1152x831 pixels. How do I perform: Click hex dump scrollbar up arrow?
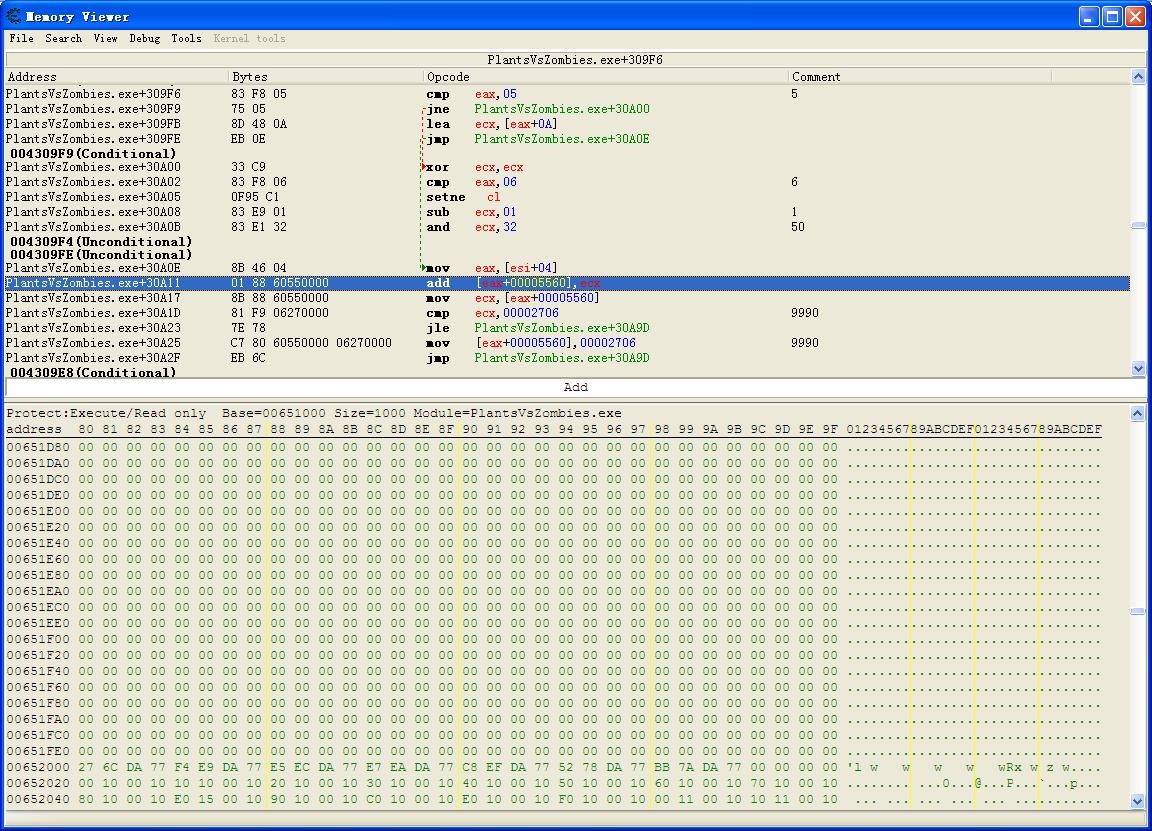1138,413
